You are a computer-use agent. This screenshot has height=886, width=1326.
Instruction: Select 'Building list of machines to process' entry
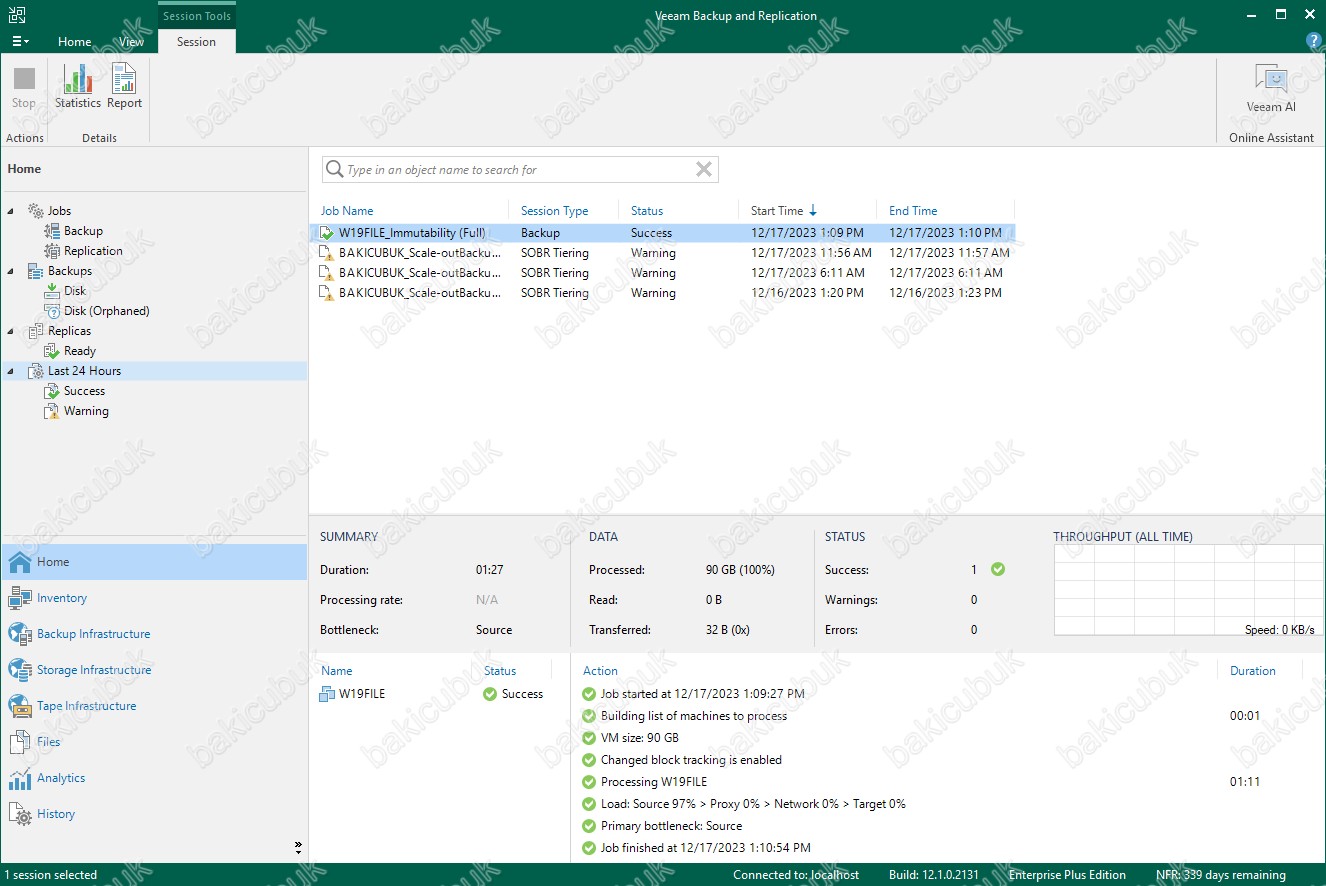[693, 716]
